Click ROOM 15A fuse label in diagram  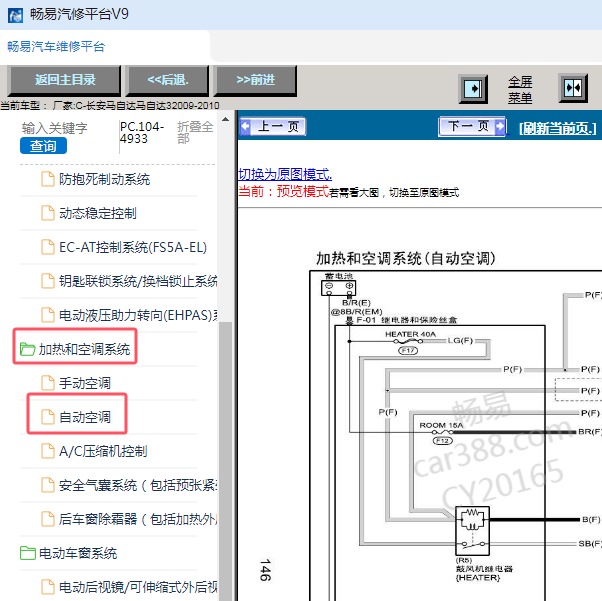tap(441, 426)
